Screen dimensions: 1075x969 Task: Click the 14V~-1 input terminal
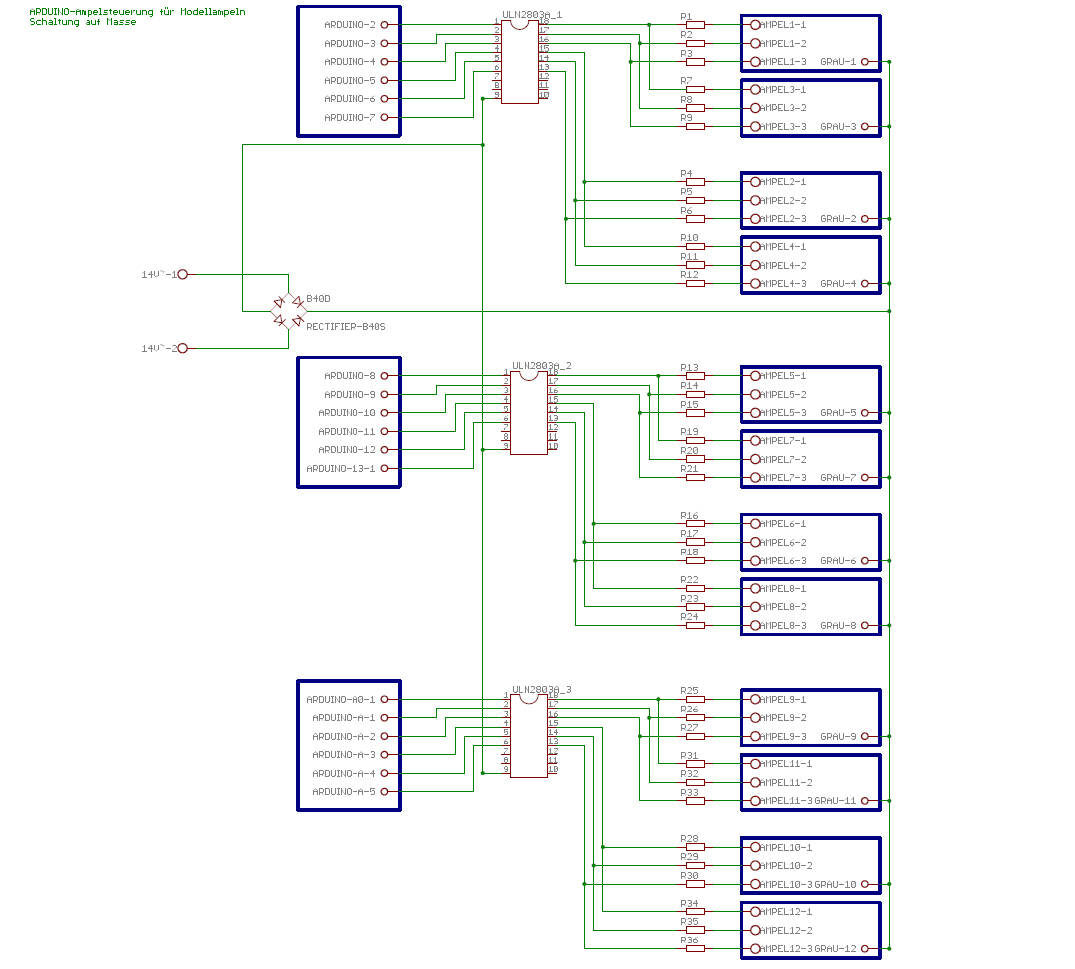coord(182,274)
